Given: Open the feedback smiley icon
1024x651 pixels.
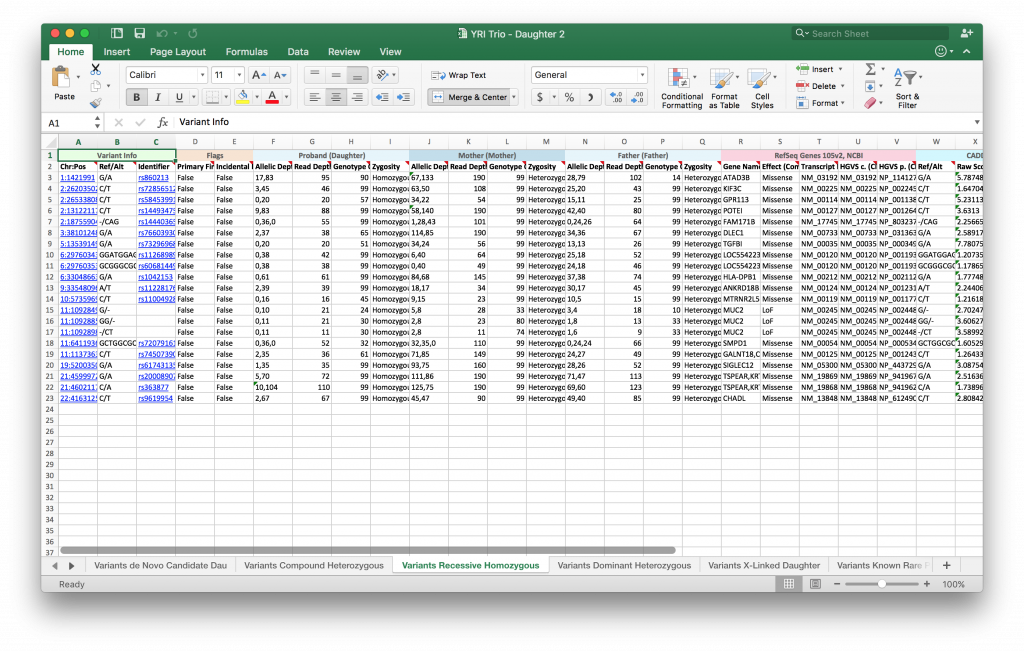Looking at the screenshot, I should click(940, 52).
